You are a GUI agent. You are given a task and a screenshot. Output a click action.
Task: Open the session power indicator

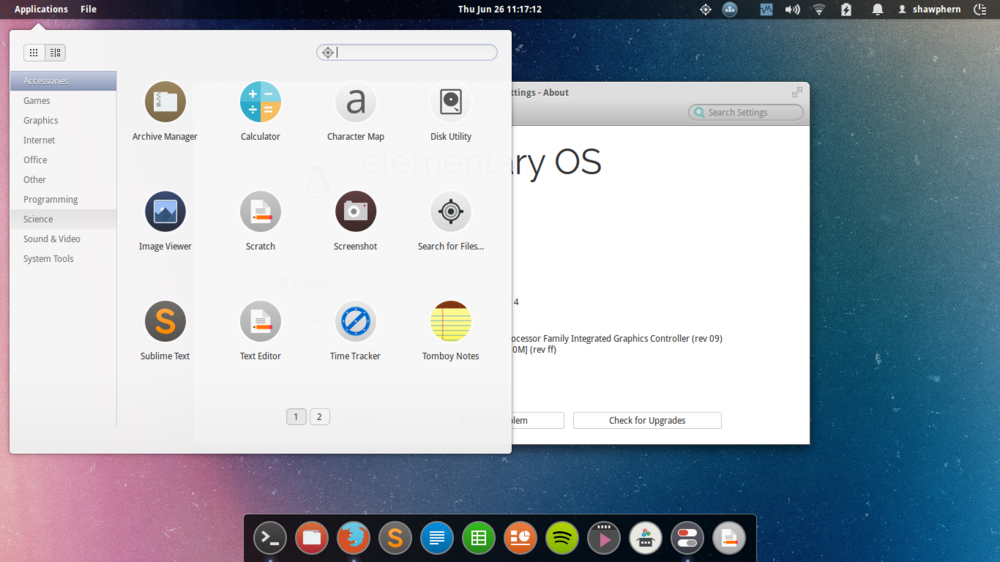pos(980,9)
